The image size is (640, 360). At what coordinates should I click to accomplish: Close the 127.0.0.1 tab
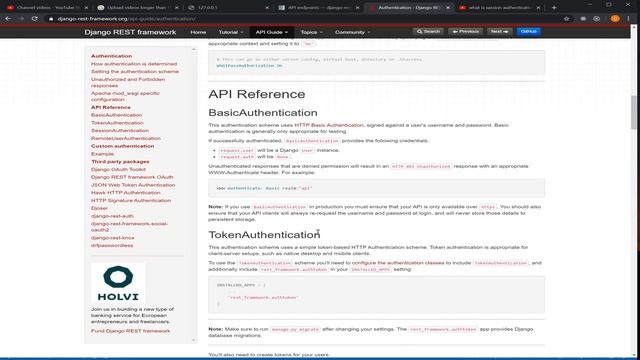pyautogui.click(x=267, y=7)
